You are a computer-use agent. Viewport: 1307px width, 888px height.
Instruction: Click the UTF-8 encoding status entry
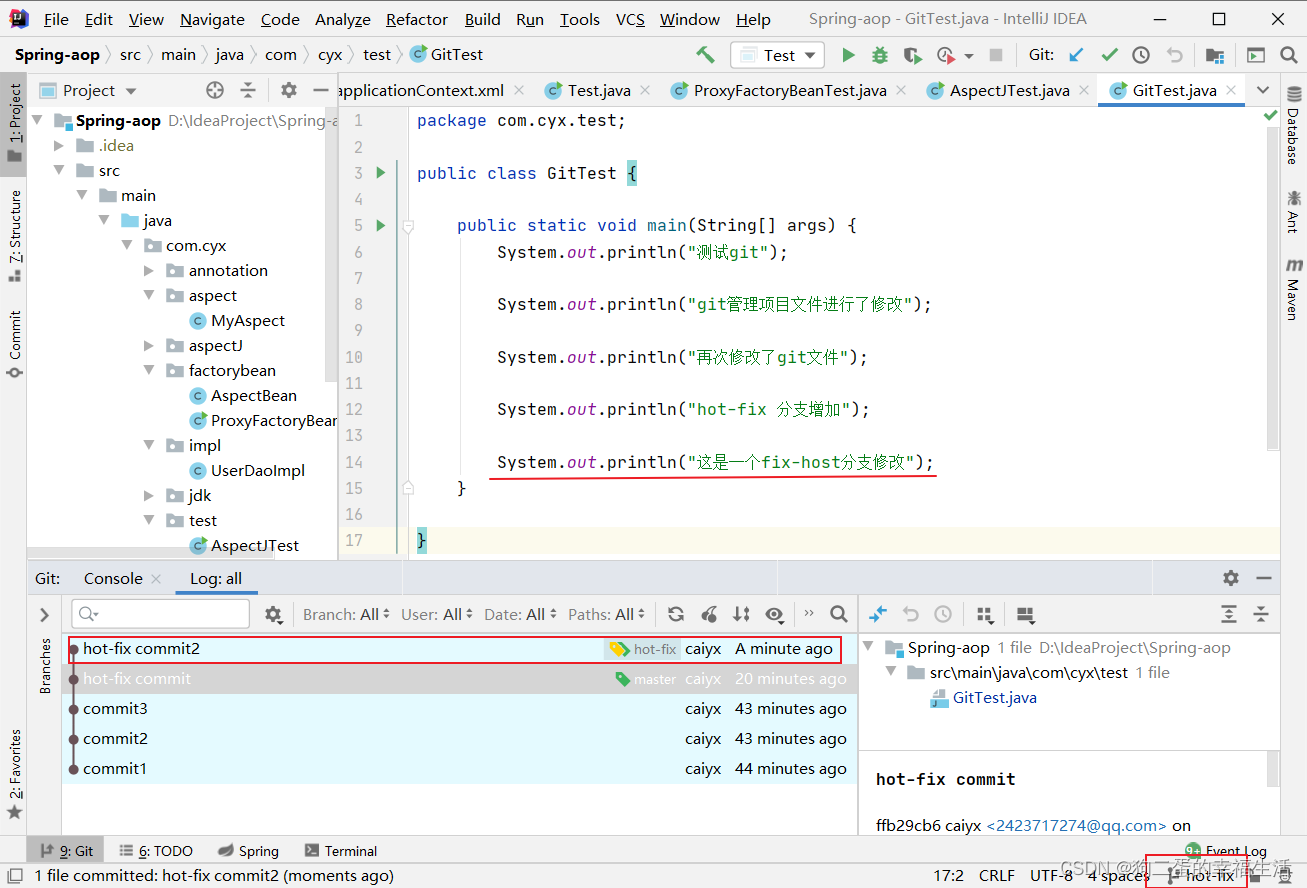tap(1051, 876)
